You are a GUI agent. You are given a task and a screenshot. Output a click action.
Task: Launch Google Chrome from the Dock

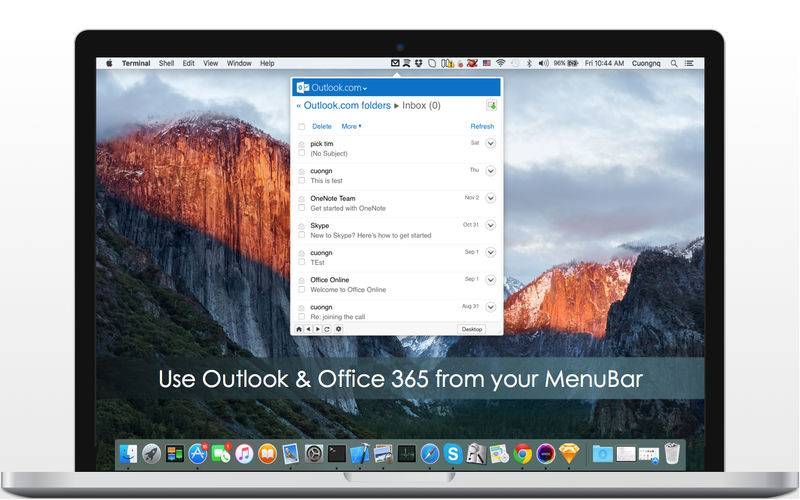click(522, 454)
